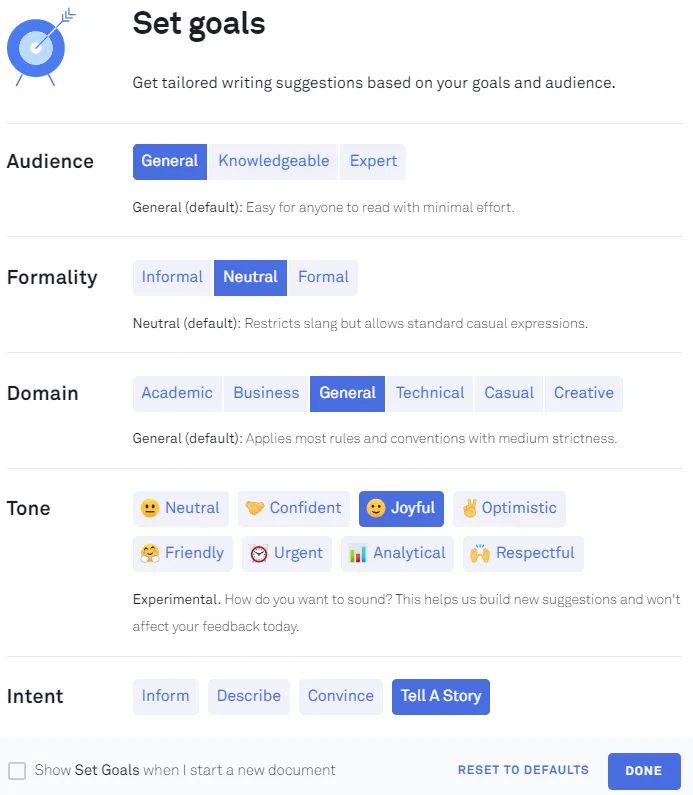This screenshot has width=693, height=795.
Task: Switch formality to Formal
Action: click(323, 277)
